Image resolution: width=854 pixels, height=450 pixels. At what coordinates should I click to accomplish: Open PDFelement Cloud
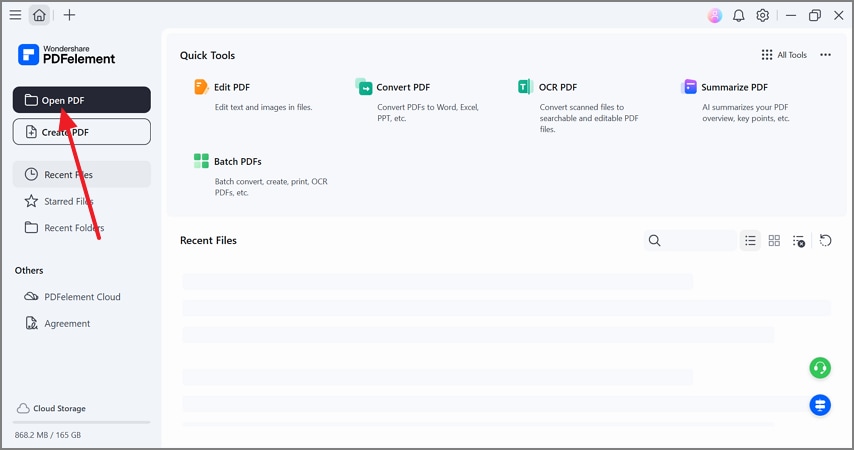tap(72, 297)
